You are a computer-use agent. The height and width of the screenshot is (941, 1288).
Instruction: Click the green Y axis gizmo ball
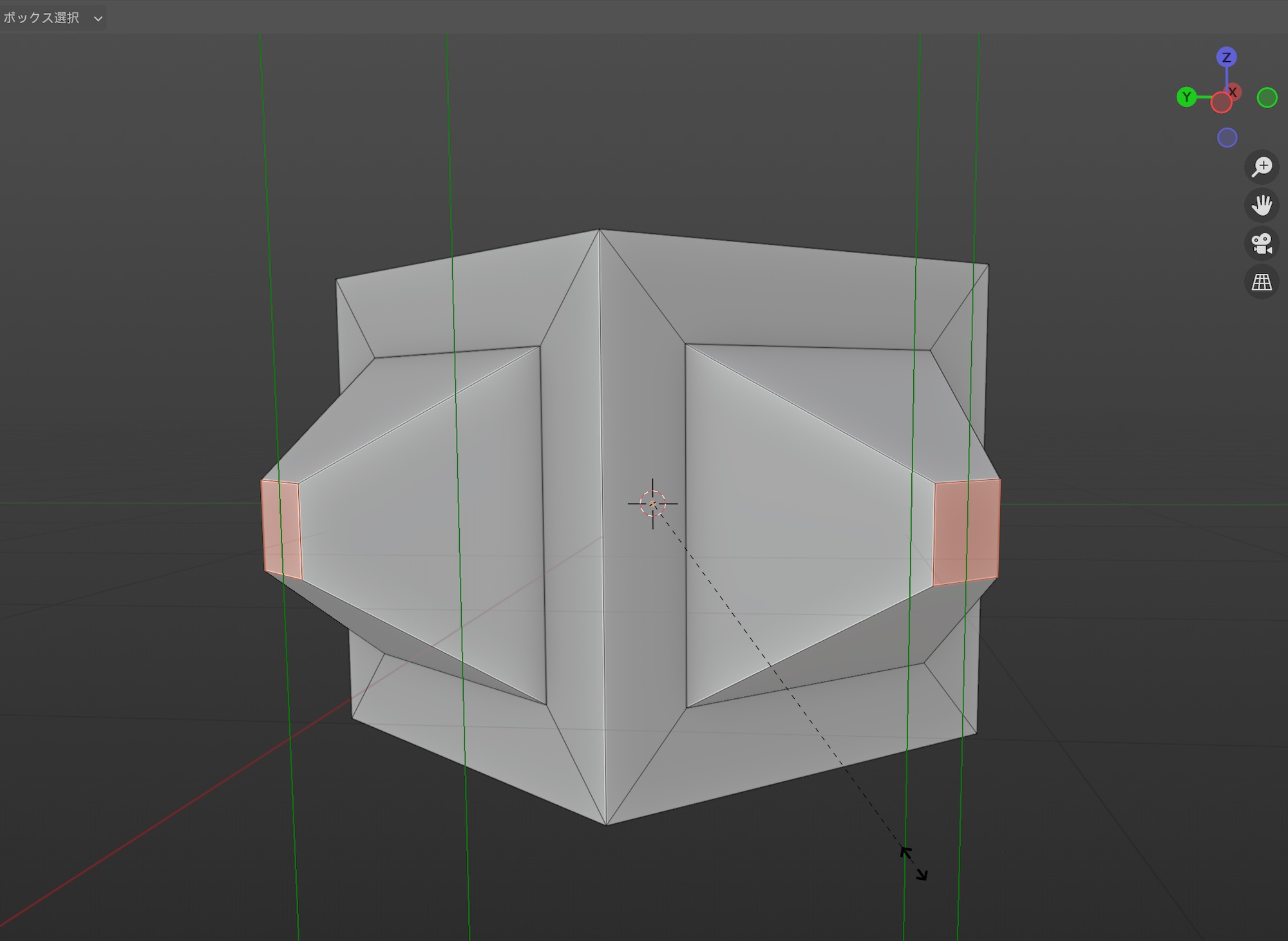click(1186, 97)
